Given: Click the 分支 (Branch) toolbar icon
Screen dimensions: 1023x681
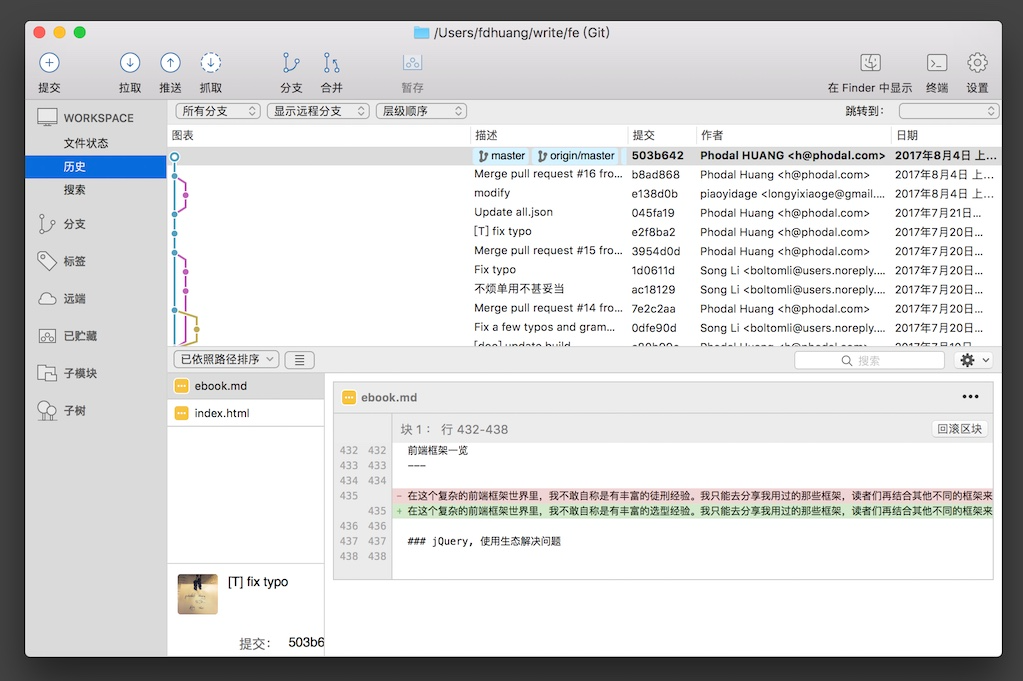Looking at the screenshot, I should pos(291,63).
